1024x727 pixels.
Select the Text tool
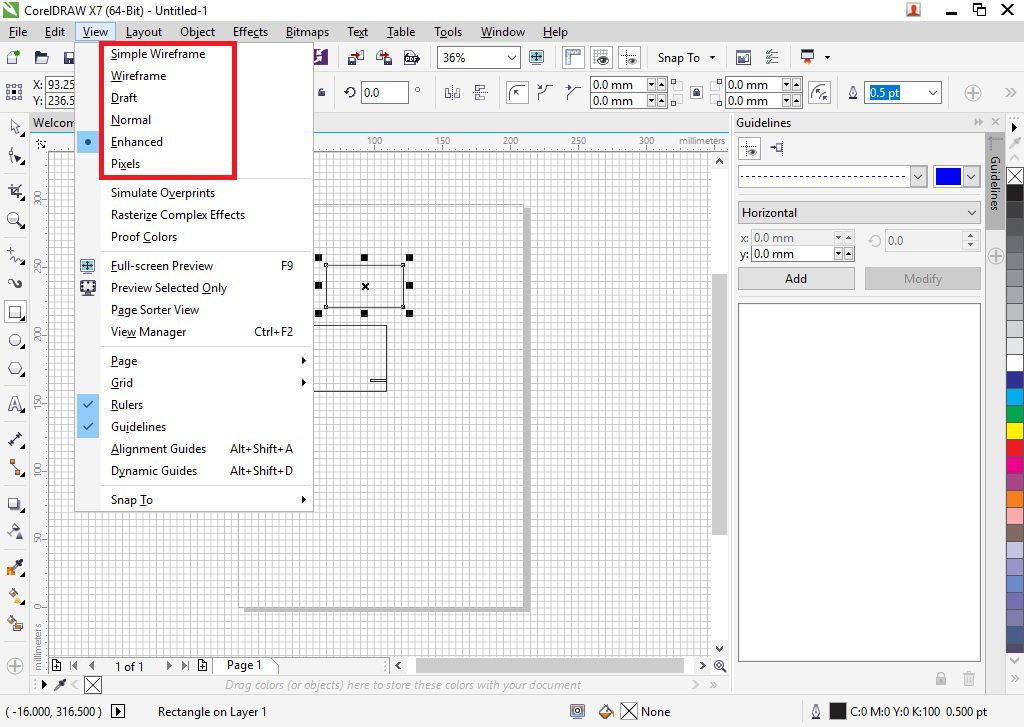(15, 404)
